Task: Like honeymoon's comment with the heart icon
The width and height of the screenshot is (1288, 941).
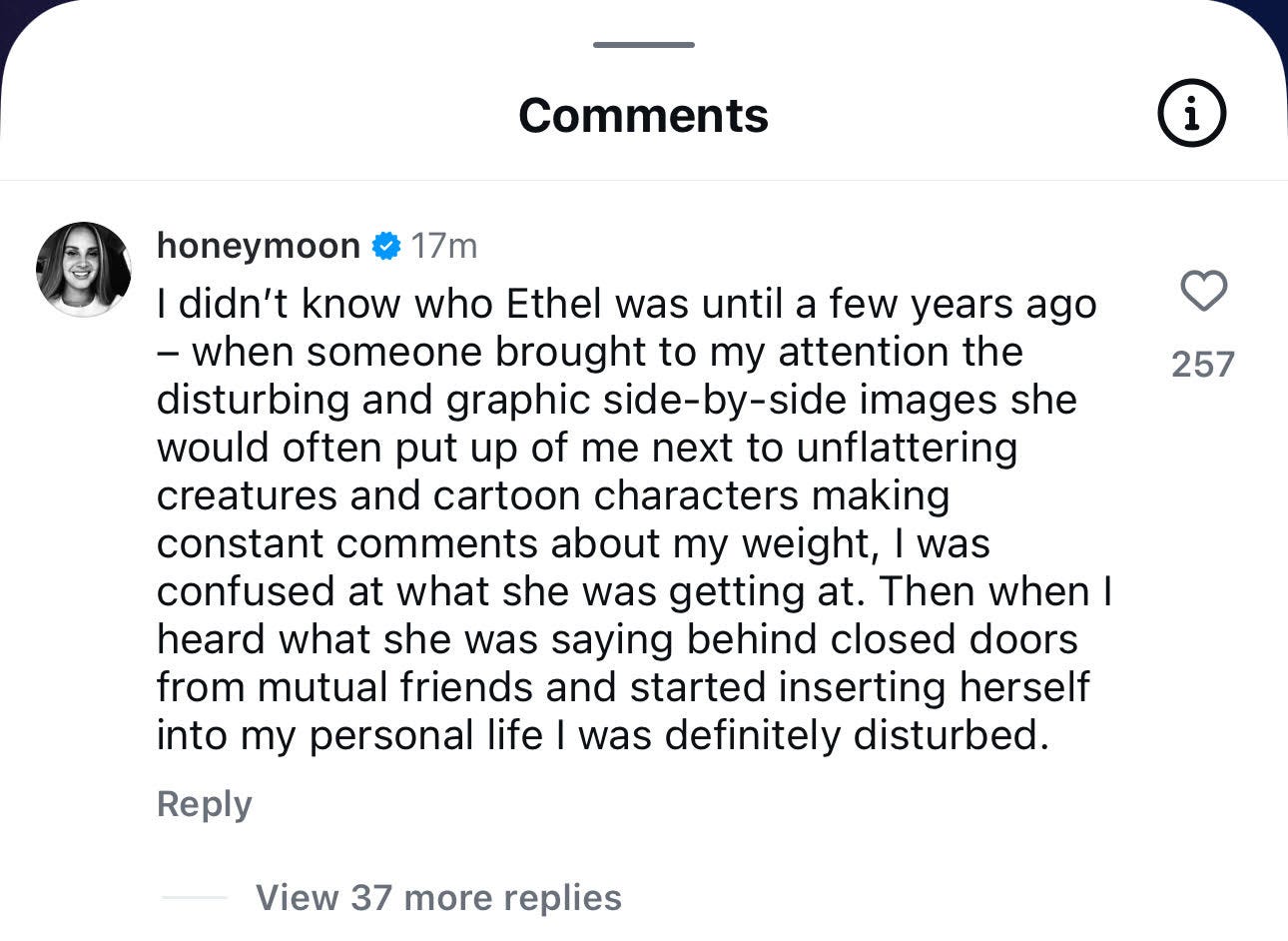Action: pyautogui.click(x=1203, y=291)
